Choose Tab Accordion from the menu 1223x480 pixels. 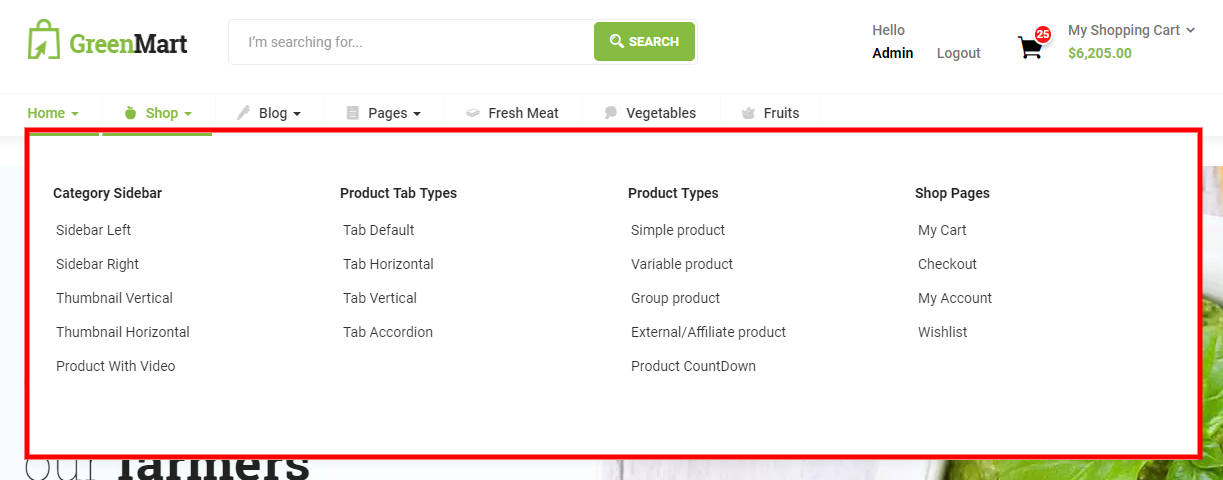coord(388,332)
